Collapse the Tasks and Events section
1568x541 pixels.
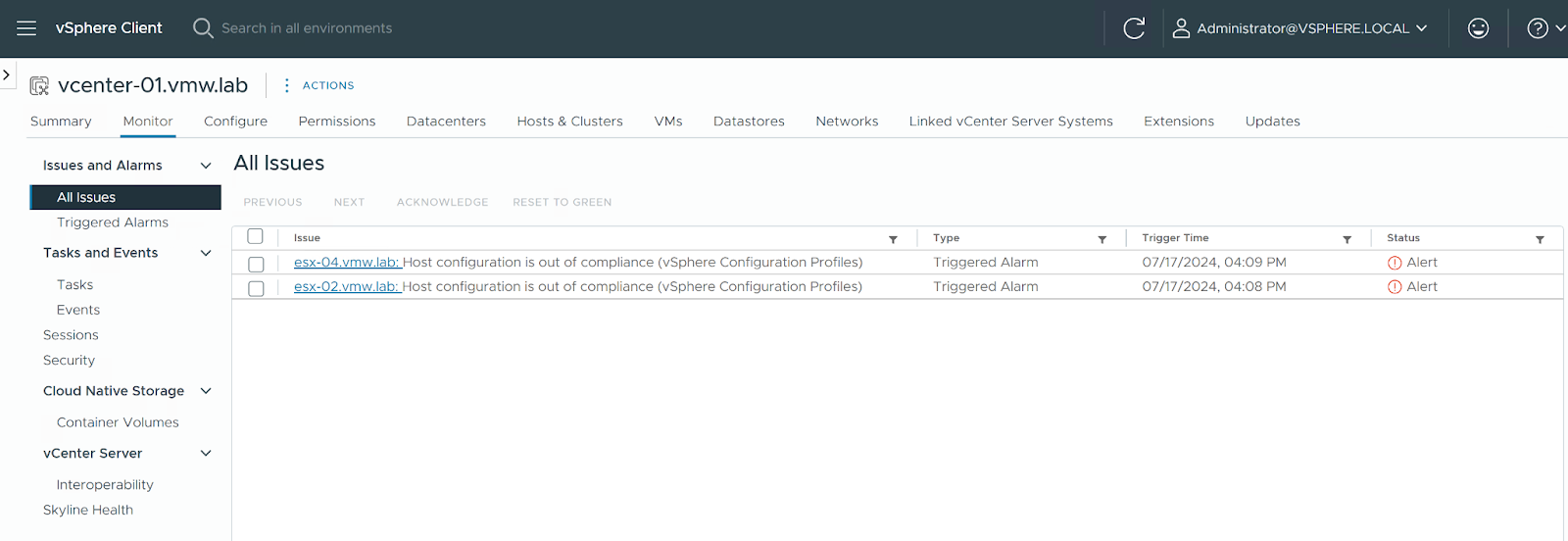coord(206,253)
